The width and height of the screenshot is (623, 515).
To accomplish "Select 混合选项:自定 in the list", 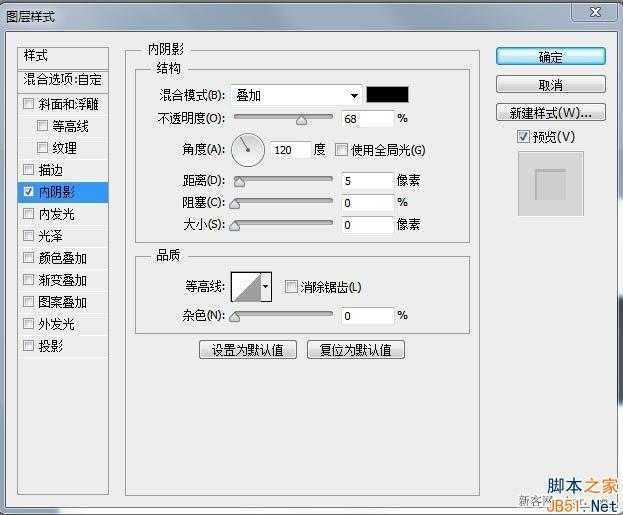I will [x=63, y=80].
